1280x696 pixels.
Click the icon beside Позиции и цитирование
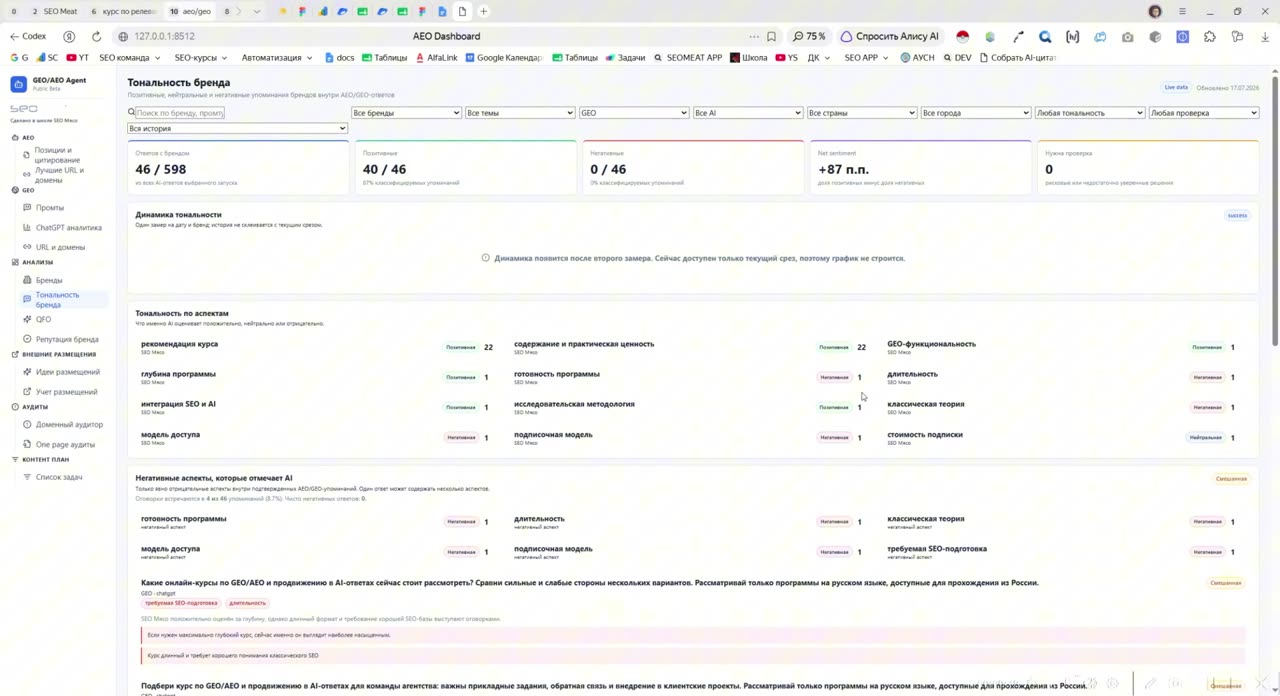(x=27, y=155)
